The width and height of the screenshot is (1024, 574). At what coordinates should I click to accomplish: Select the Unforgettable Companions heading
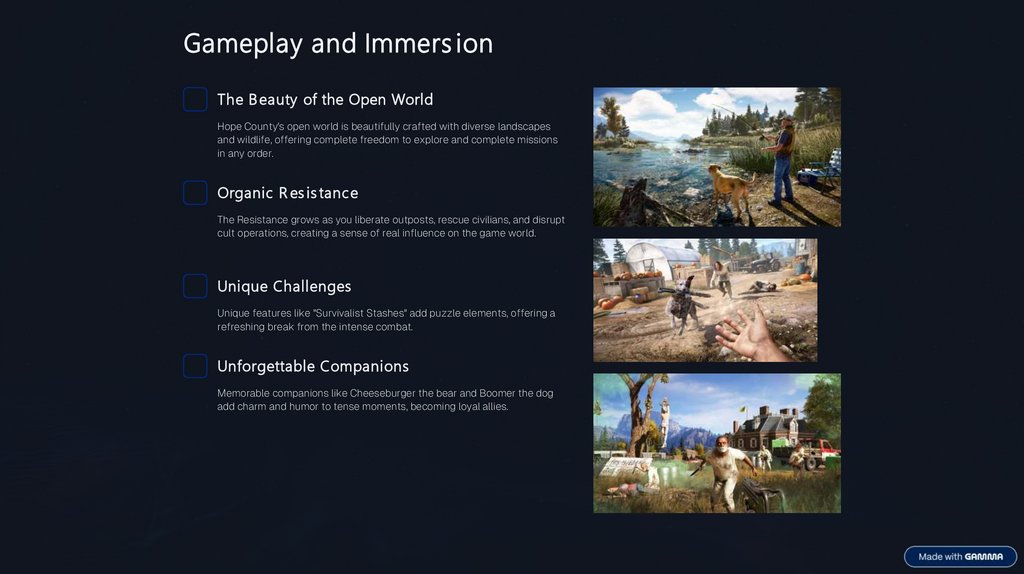313,366
